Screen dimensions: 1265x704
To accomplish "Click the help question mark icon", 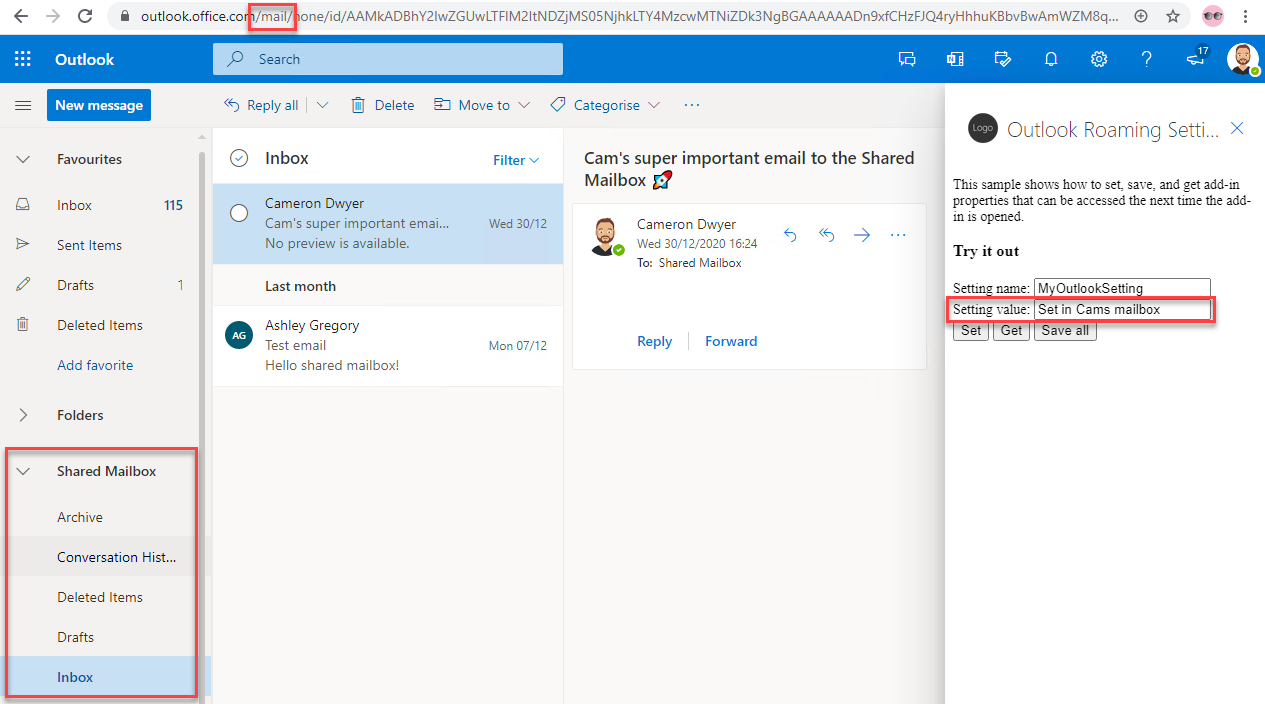I will (x=1147, y=59).
